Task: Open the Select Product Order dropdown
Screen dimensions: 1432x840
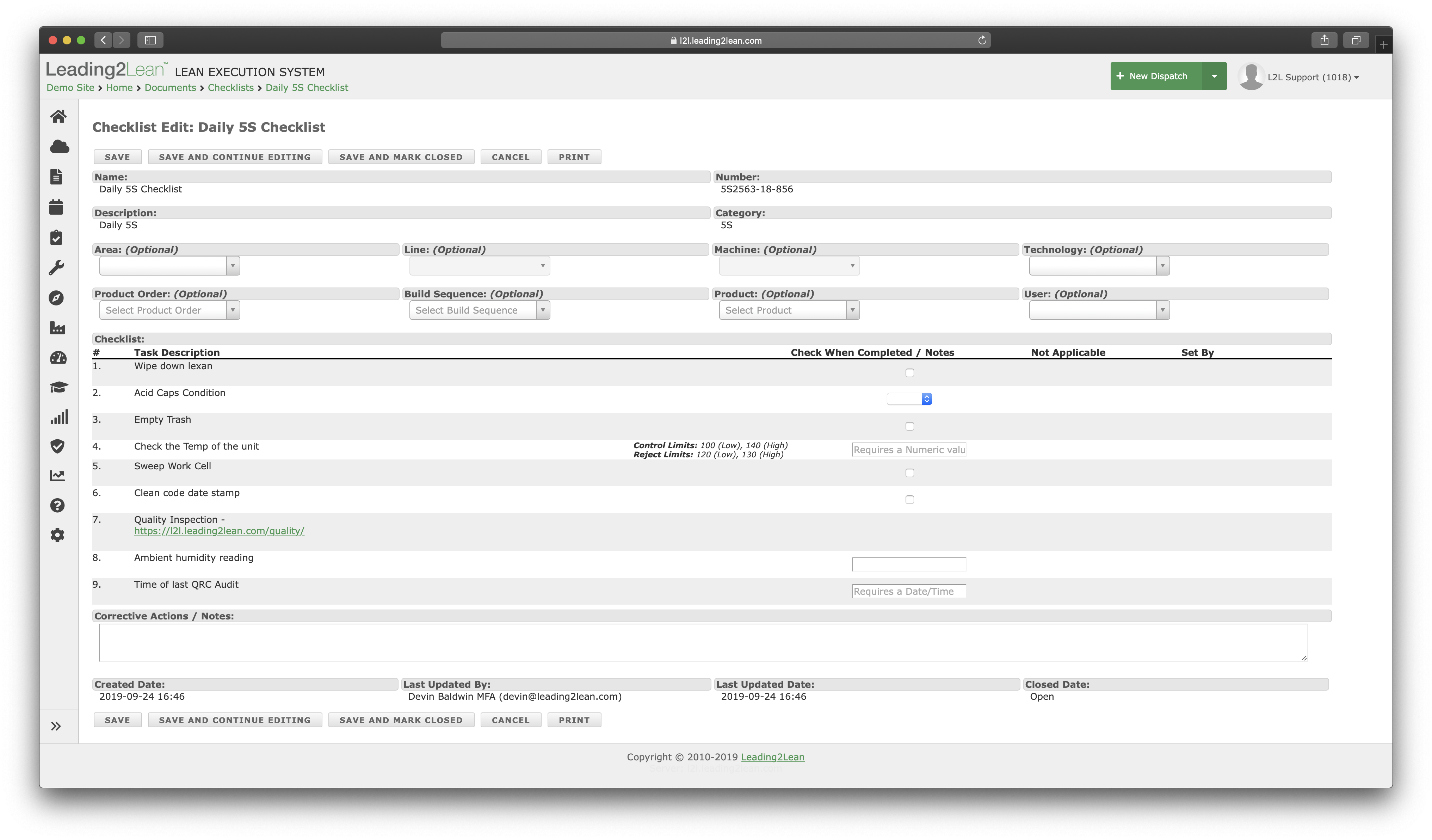Action: pos(169,310)
